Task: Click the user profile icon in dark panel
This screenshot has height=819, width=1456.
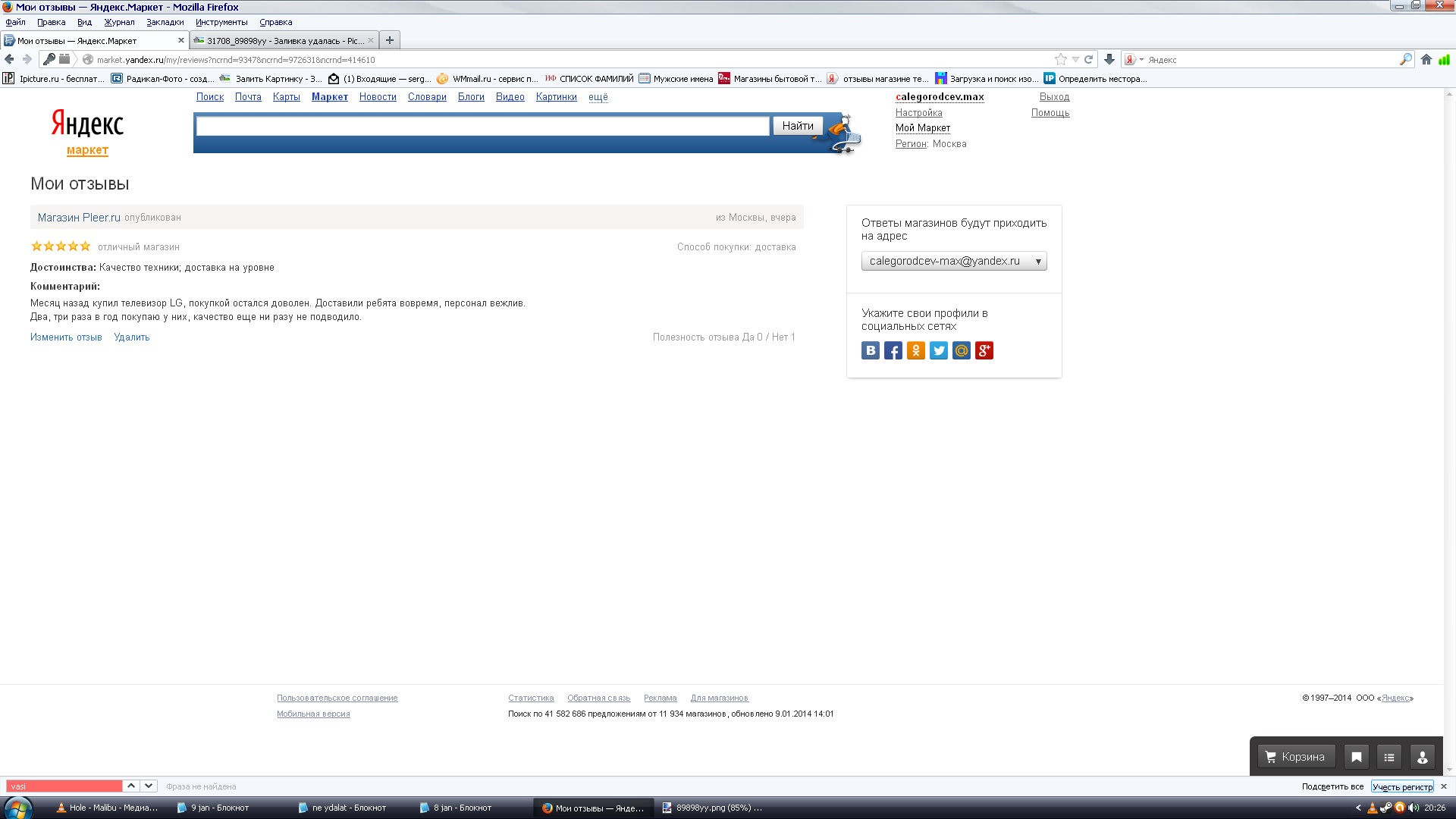Action: tap(1422, 757)
